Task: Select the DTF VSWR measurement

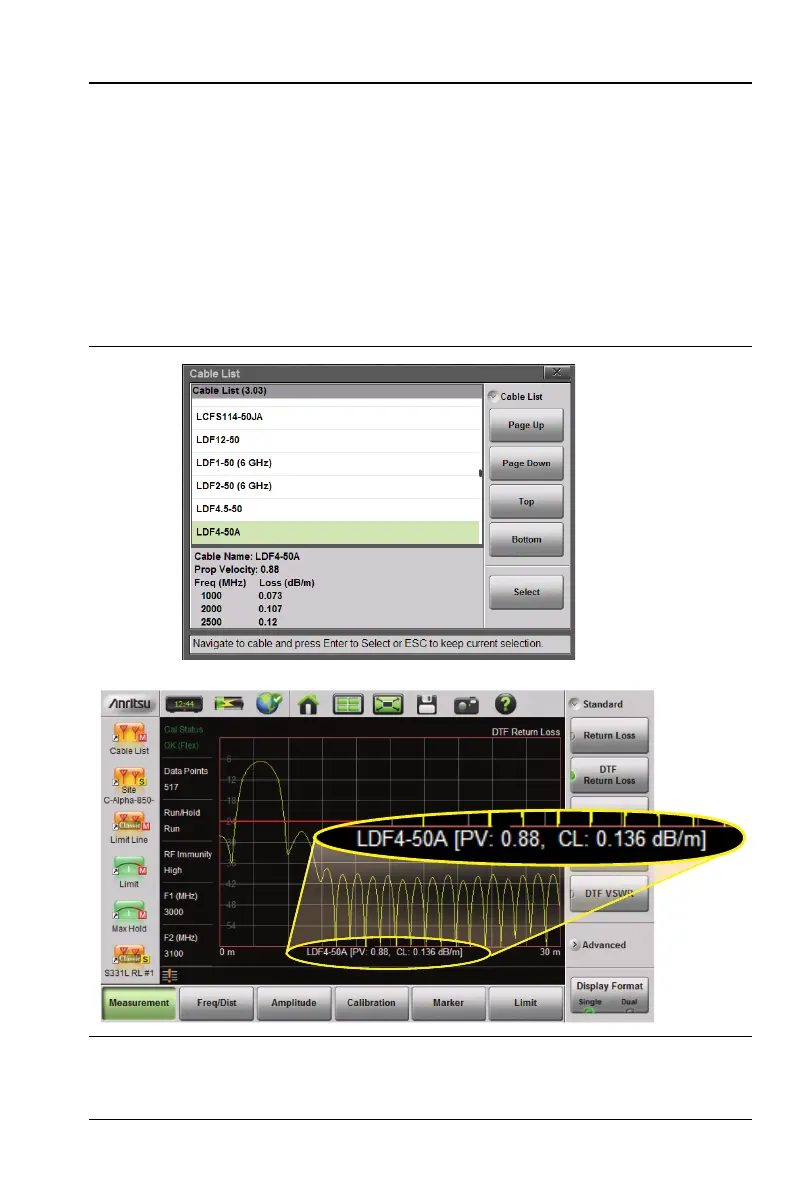Action: pos(609,894)
